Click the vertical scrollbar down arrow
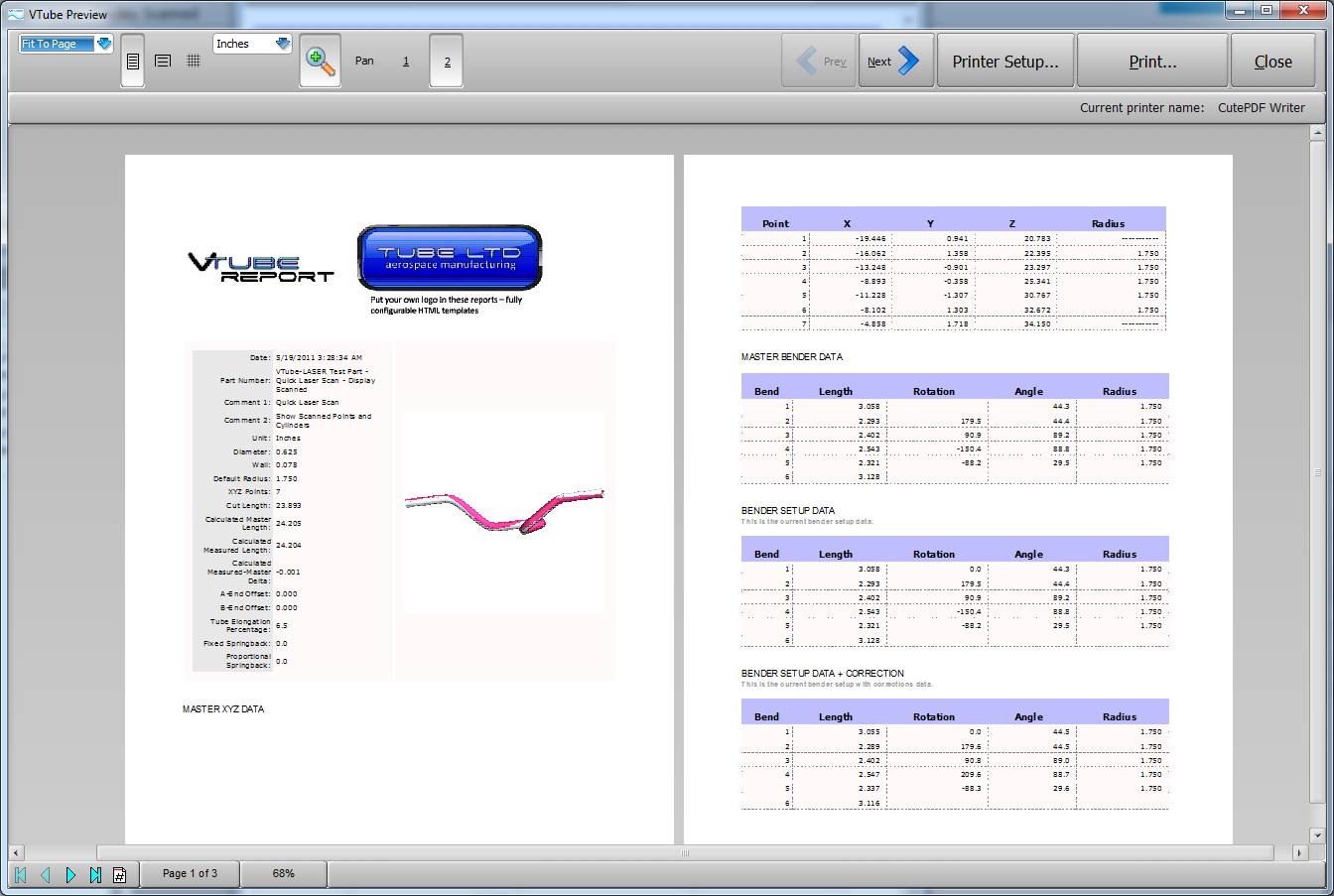1334x896 pixels. point(1317,835)
